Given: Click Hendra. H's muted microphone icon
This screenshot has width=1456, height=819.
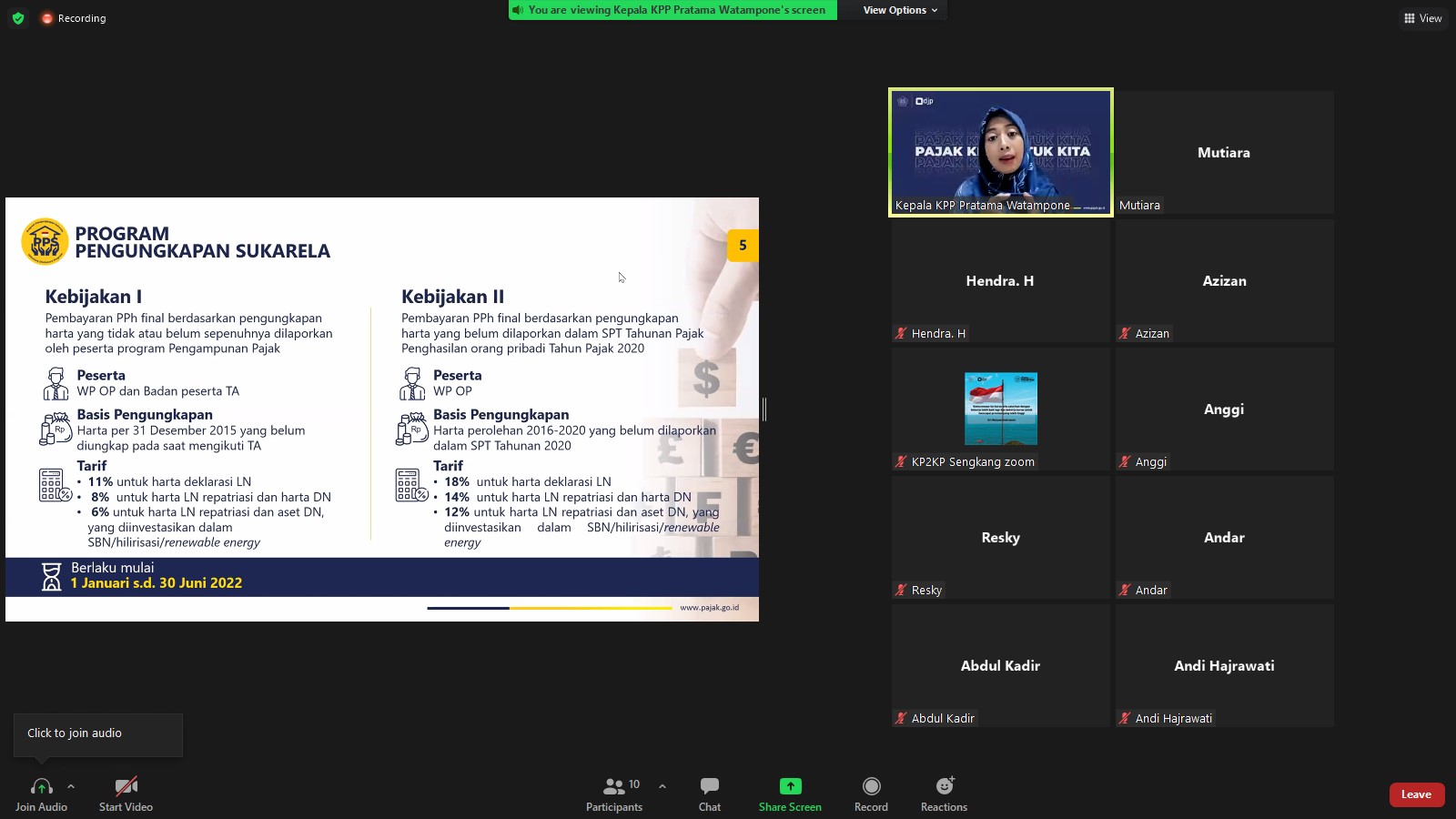Looking at the screenshot, I should pyautogui.click(x=901, y=334).
